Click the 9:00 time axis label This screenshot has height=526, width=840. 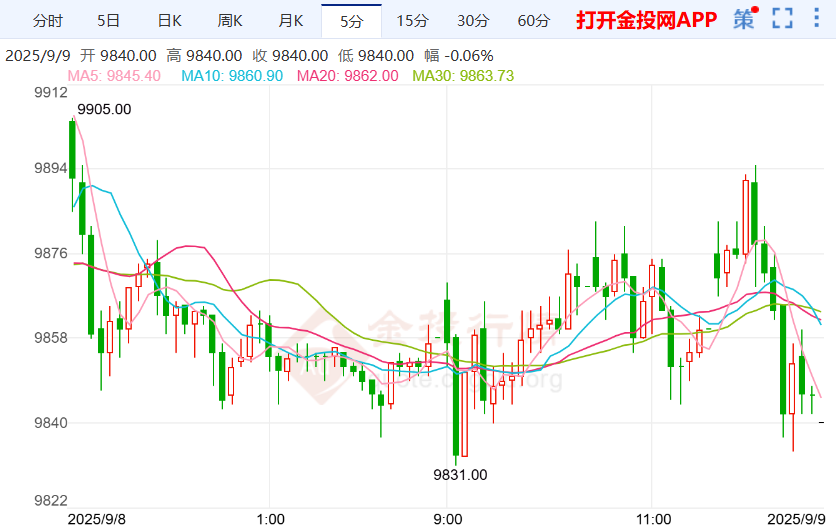point(448,519)
